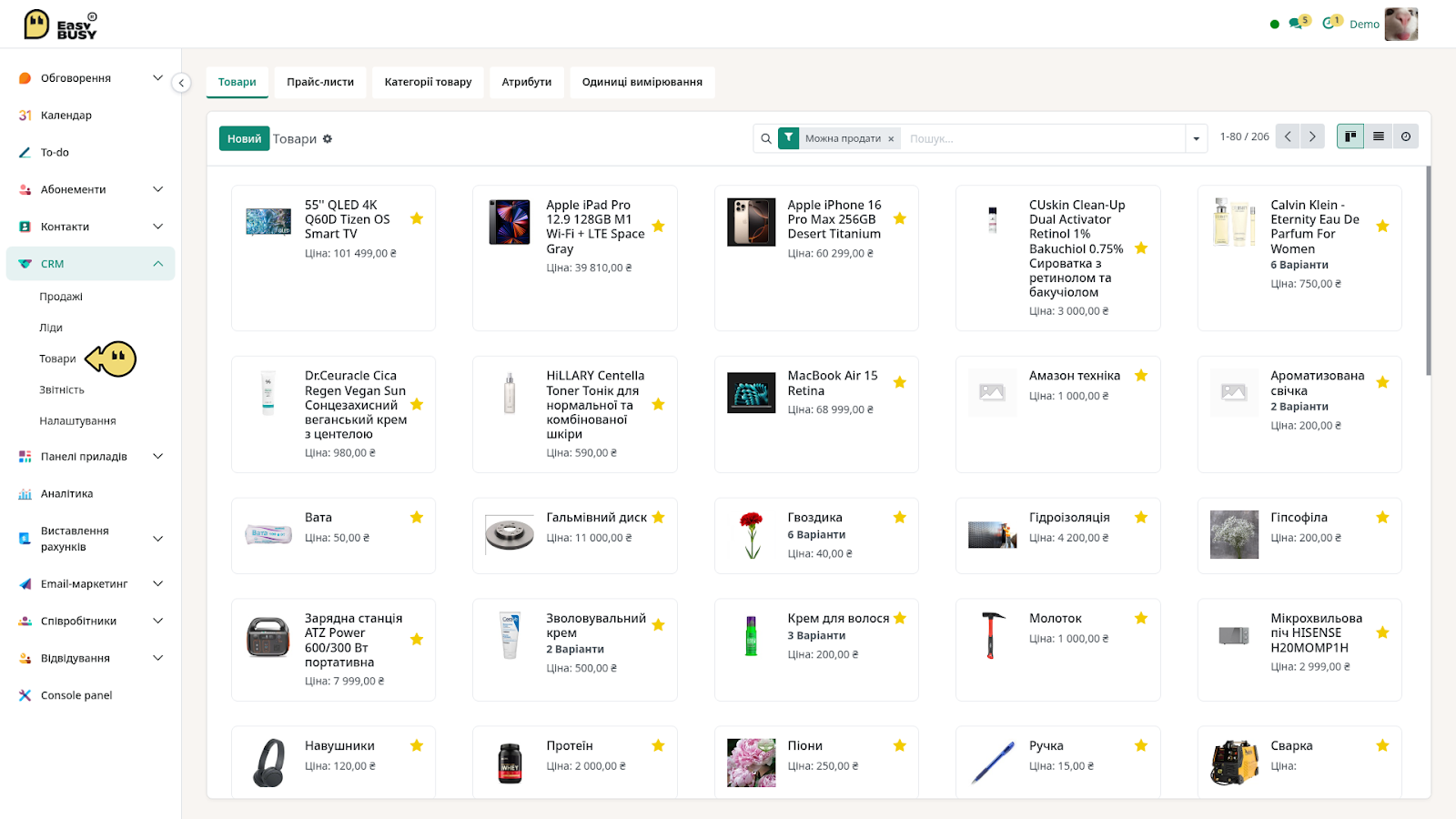1456x819 pixels.
Task: Switch to Kanban view
Action: (x=1350, y=136)
